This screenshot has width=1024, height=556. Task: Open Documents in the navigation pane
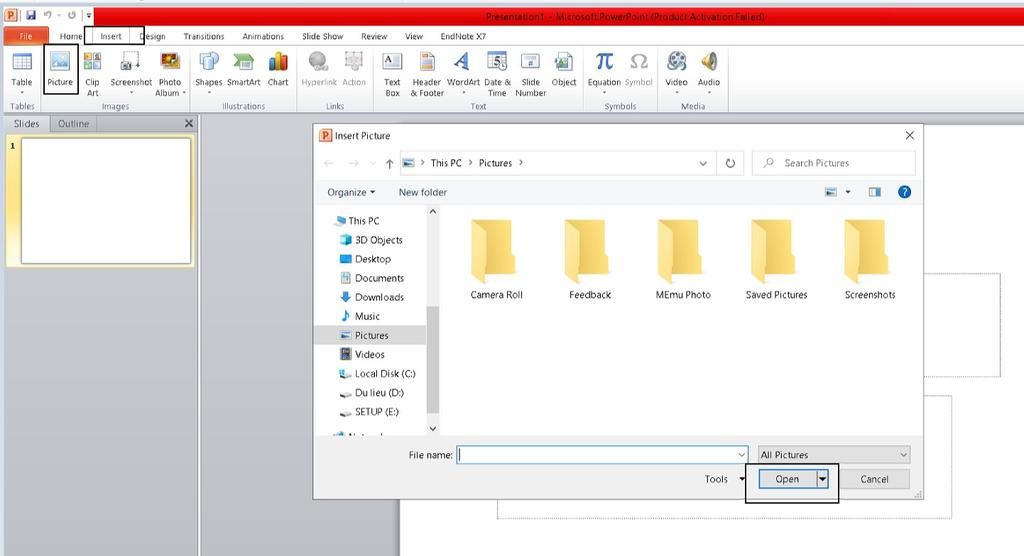coord(372,278)
